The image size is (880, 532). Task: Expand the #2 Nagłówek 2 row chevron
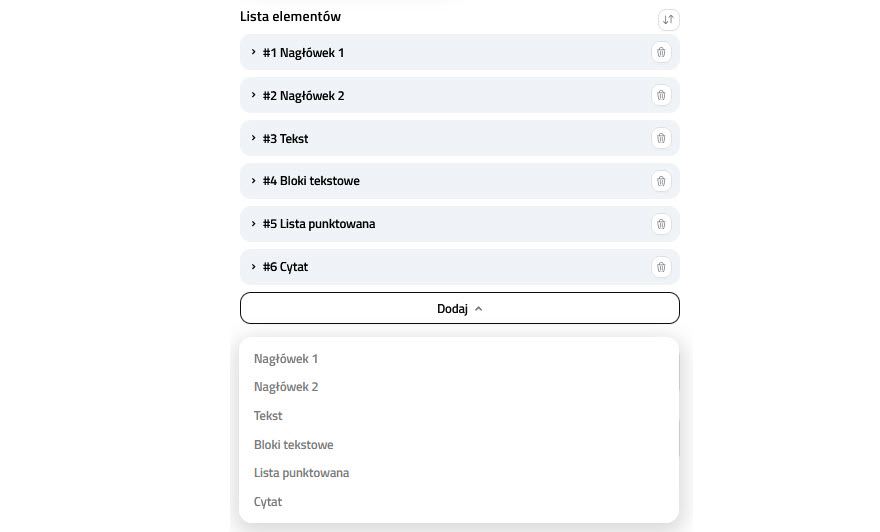pyautogui.click(x=254, y=95)
